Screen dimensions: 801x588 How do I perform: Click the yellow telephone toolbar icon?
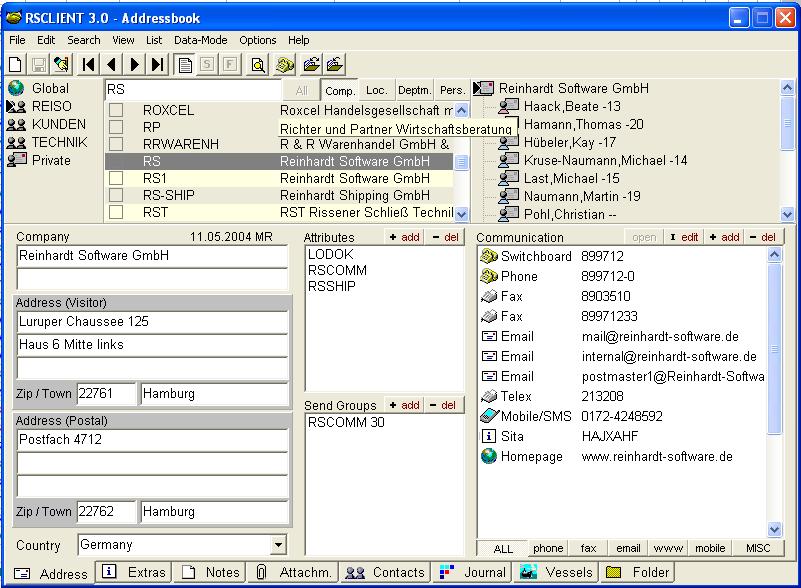coord(285,65)
